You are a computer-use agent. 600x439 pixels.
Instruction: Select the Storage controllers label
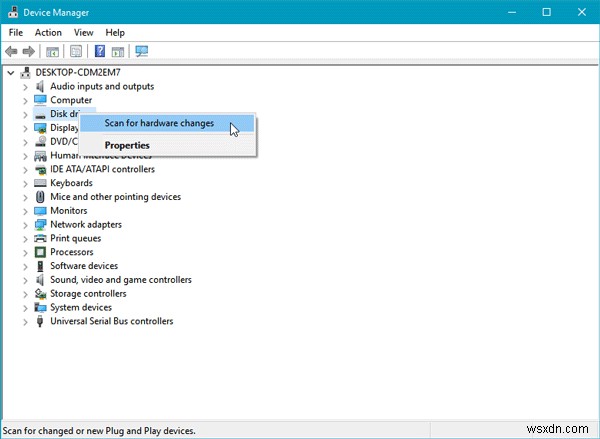point(88,294)
